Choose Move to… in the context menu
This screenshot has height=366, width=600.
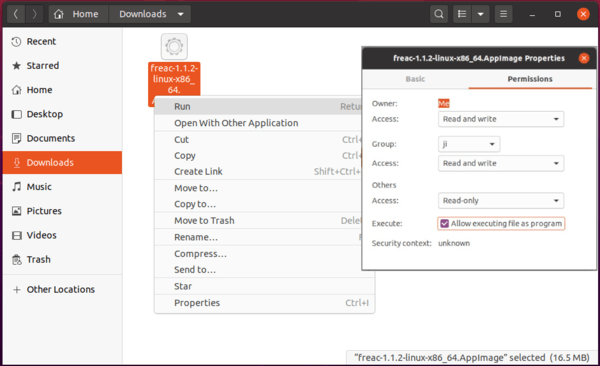(x=258, y=188)
